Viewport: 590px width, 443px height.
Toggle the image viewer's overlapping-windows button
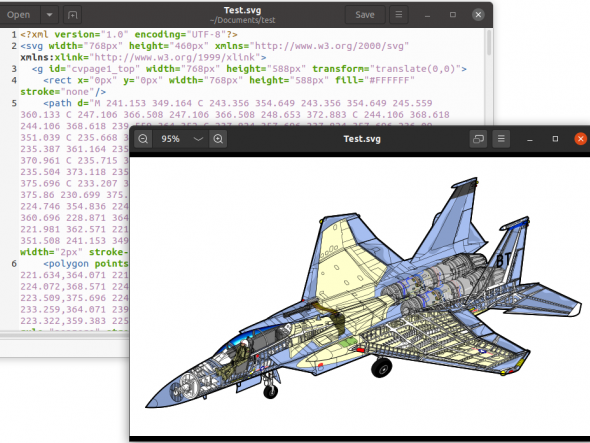(478, 139)
